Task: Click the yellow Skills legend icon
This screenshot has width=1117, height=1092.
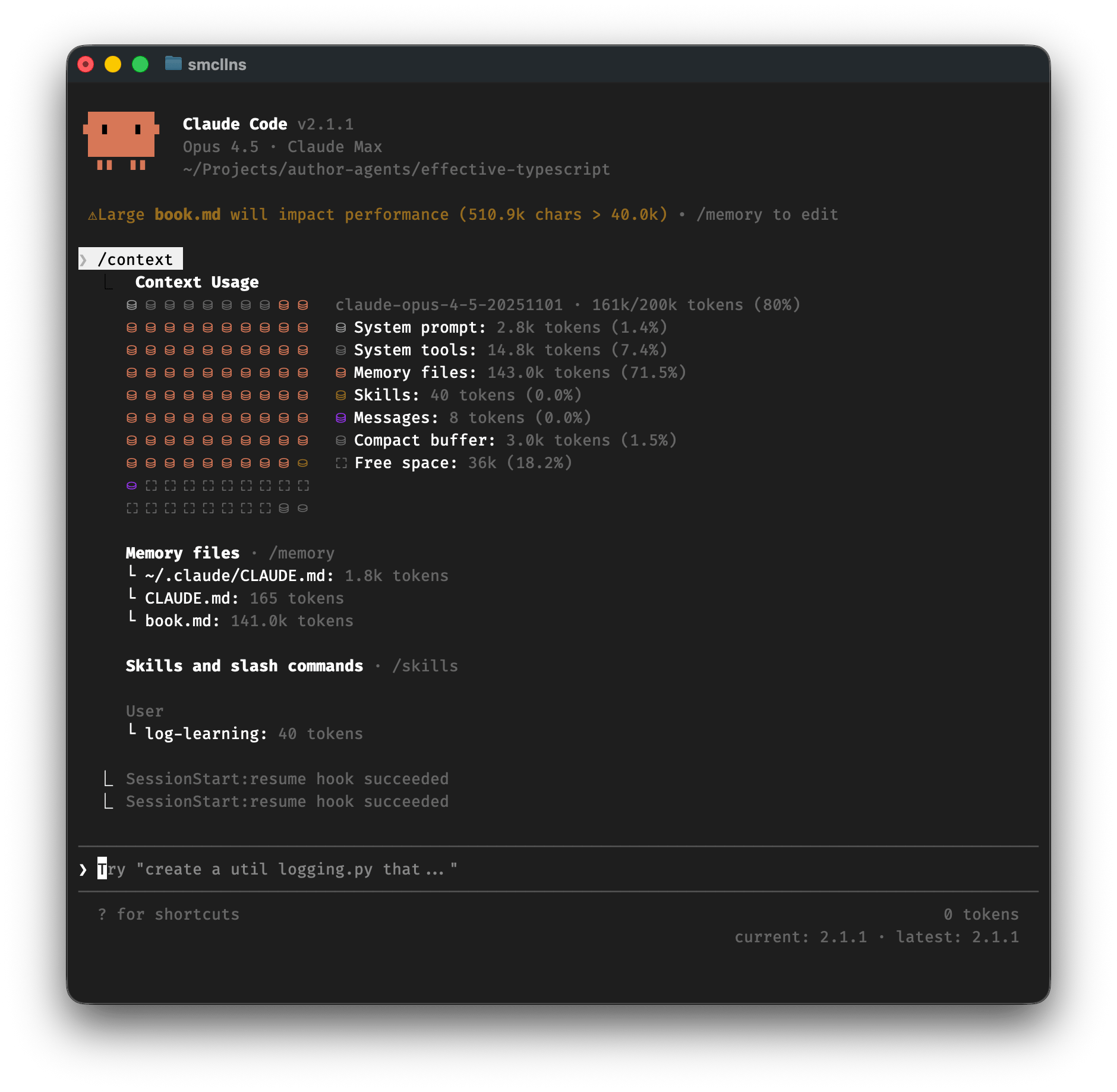Action: point(340,395)
